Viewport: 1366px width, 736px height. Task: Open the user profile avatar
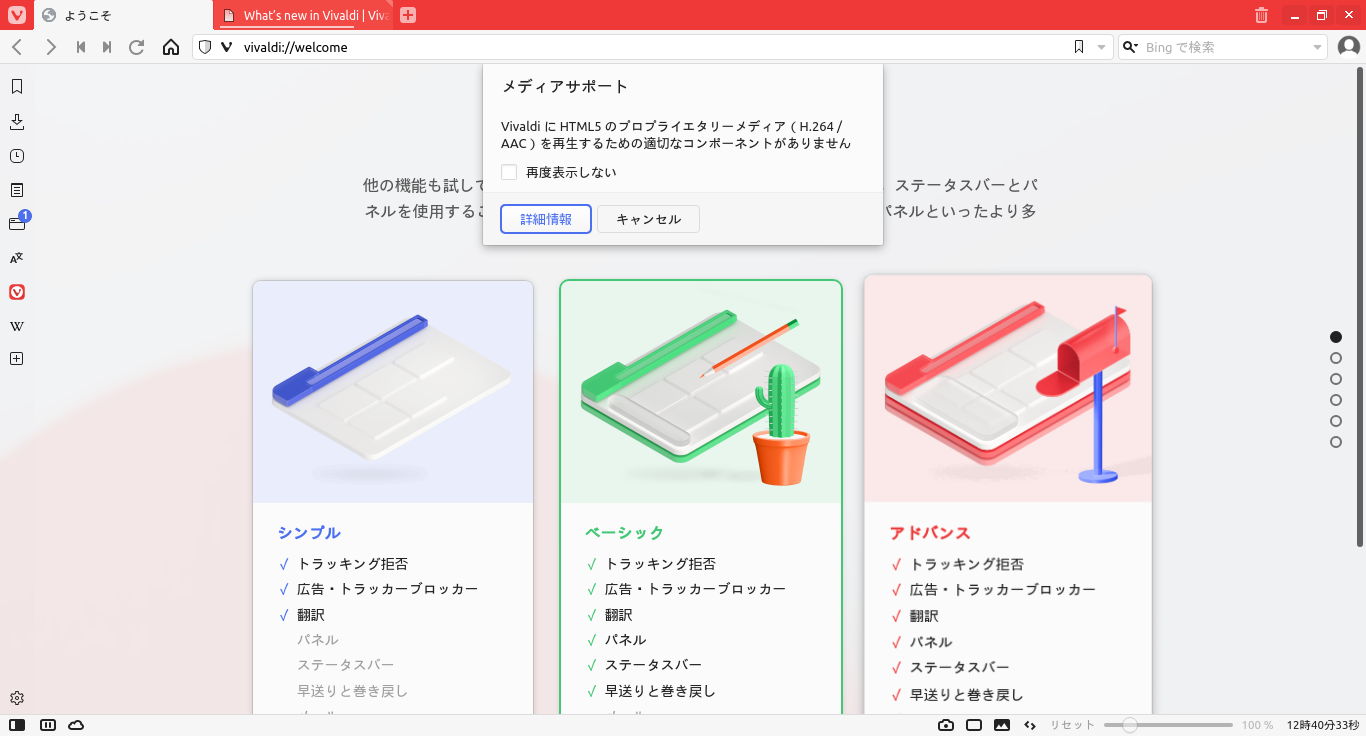point(1349,47)
